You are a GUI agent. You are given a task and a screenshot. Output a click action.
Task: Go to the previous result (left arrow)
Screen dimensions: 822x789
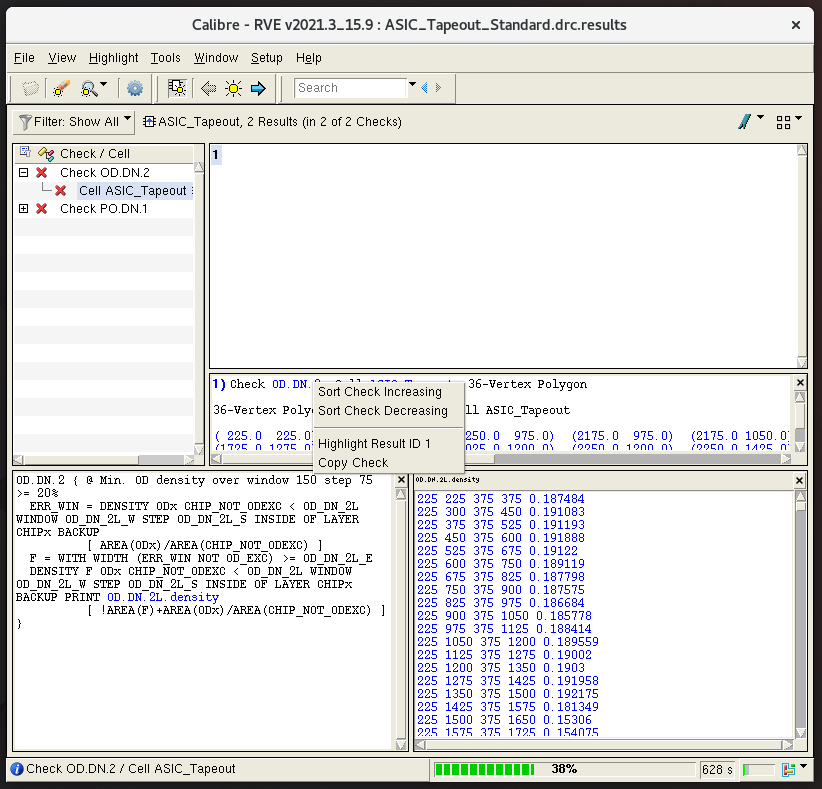tap(209, 88)
